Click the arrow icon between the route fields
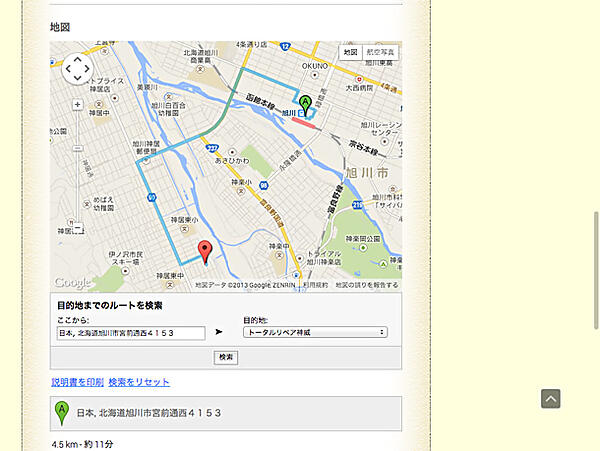The image size is (600, 451). point(218,332)
